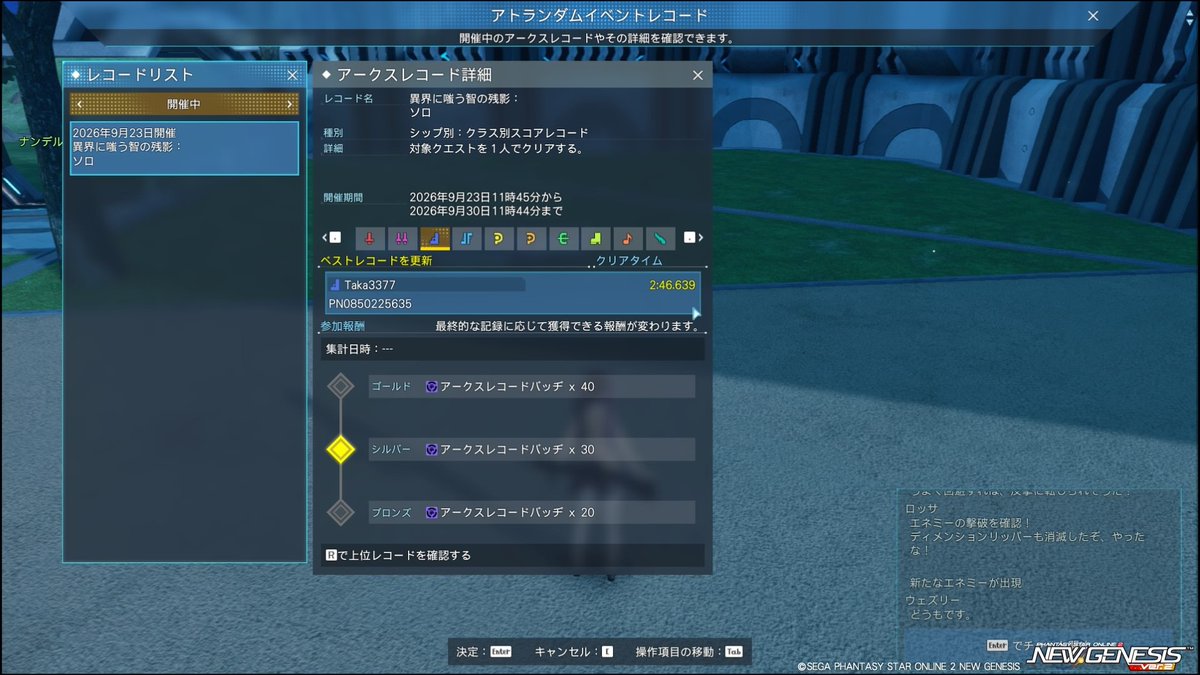Click the クリアタイム column header
The height and width of the screenshot is (675, 1200).
pyautogui.click(x=629, y=261)
